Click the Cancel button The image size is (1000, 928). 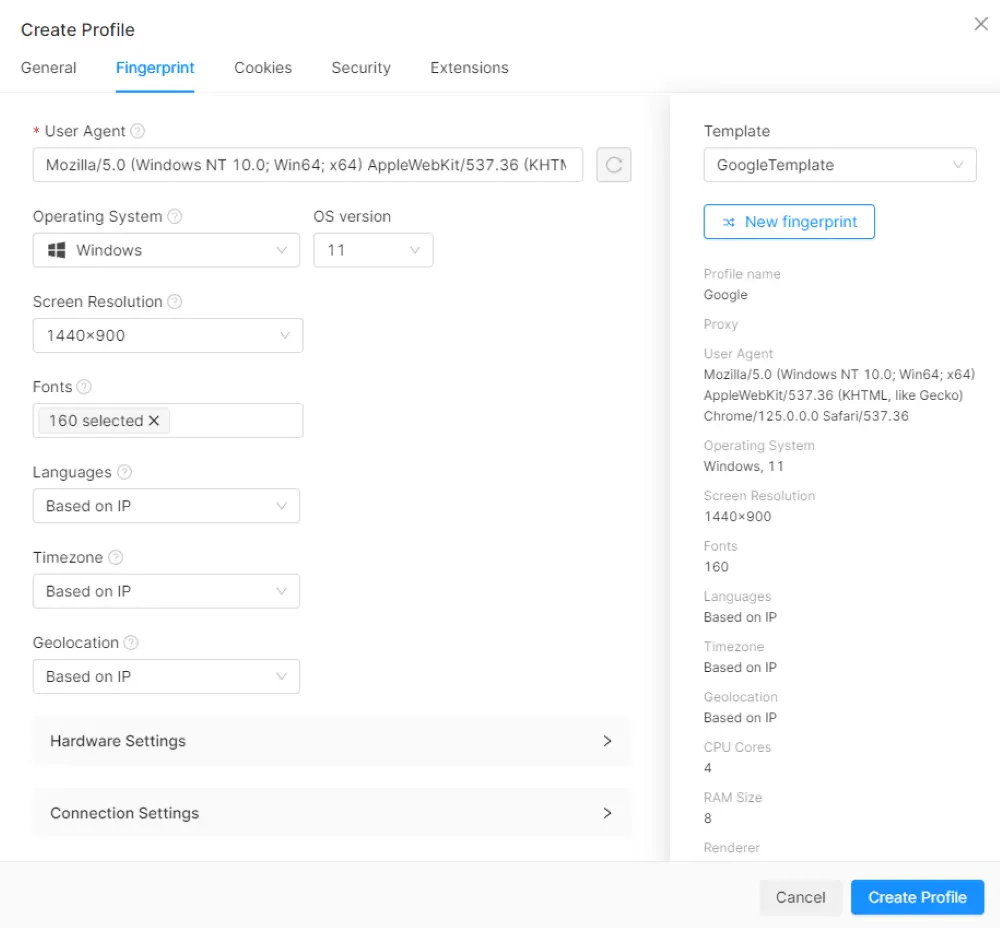[800, 897]
